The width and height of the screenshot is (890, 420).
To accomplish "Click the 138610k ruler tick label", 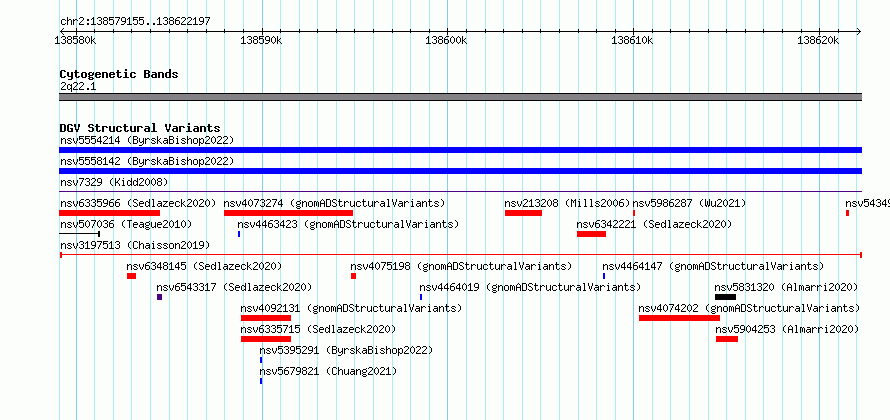I will click(x=632, y=40).
